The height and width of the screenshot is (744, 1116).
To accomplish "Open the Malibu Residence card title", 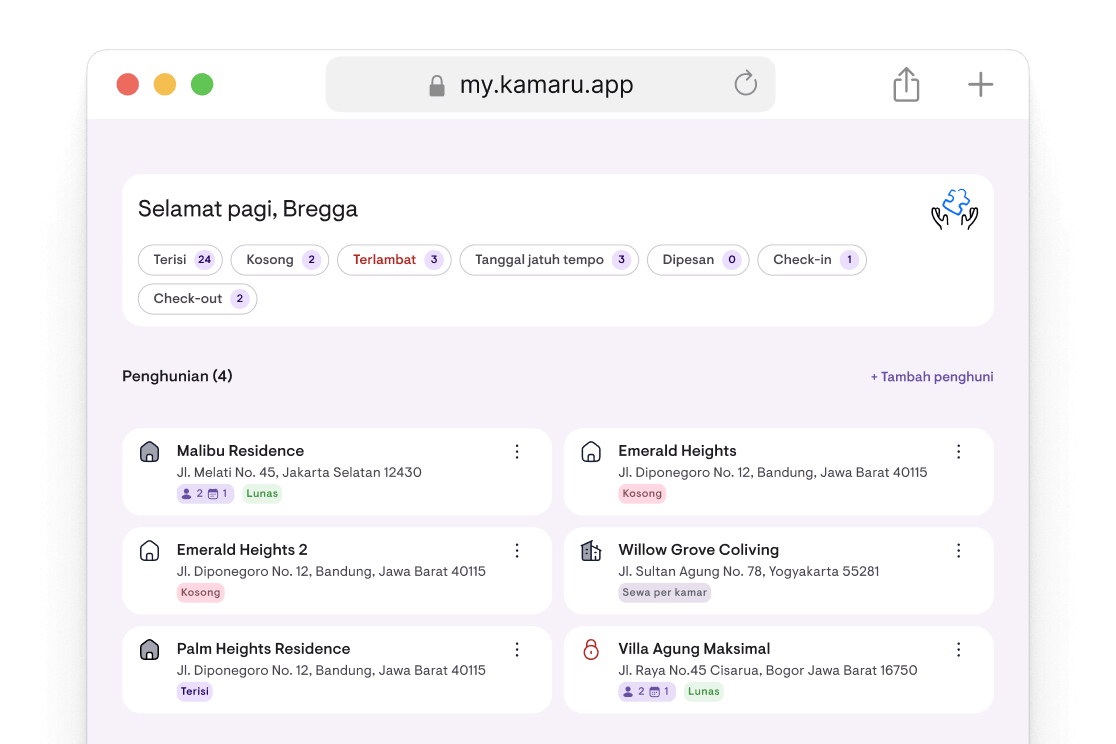I will (x=240, y=451).
